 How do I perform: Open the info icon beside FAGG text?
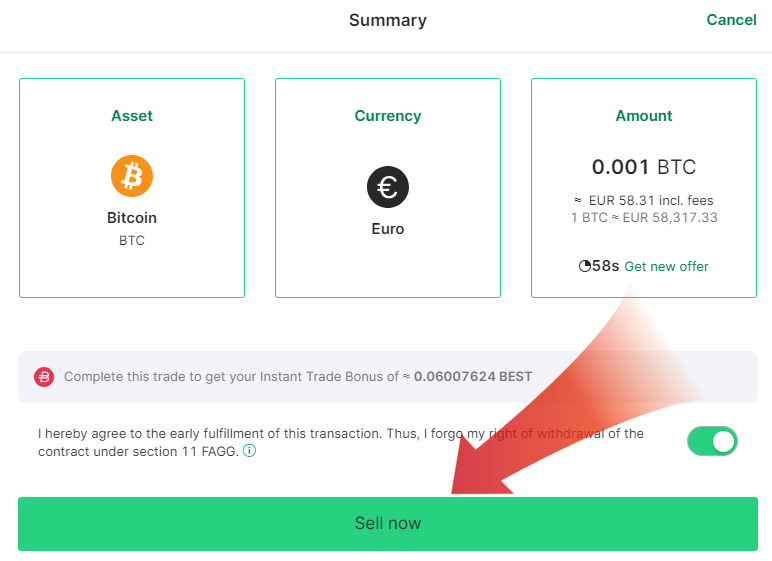coord(249,451)
